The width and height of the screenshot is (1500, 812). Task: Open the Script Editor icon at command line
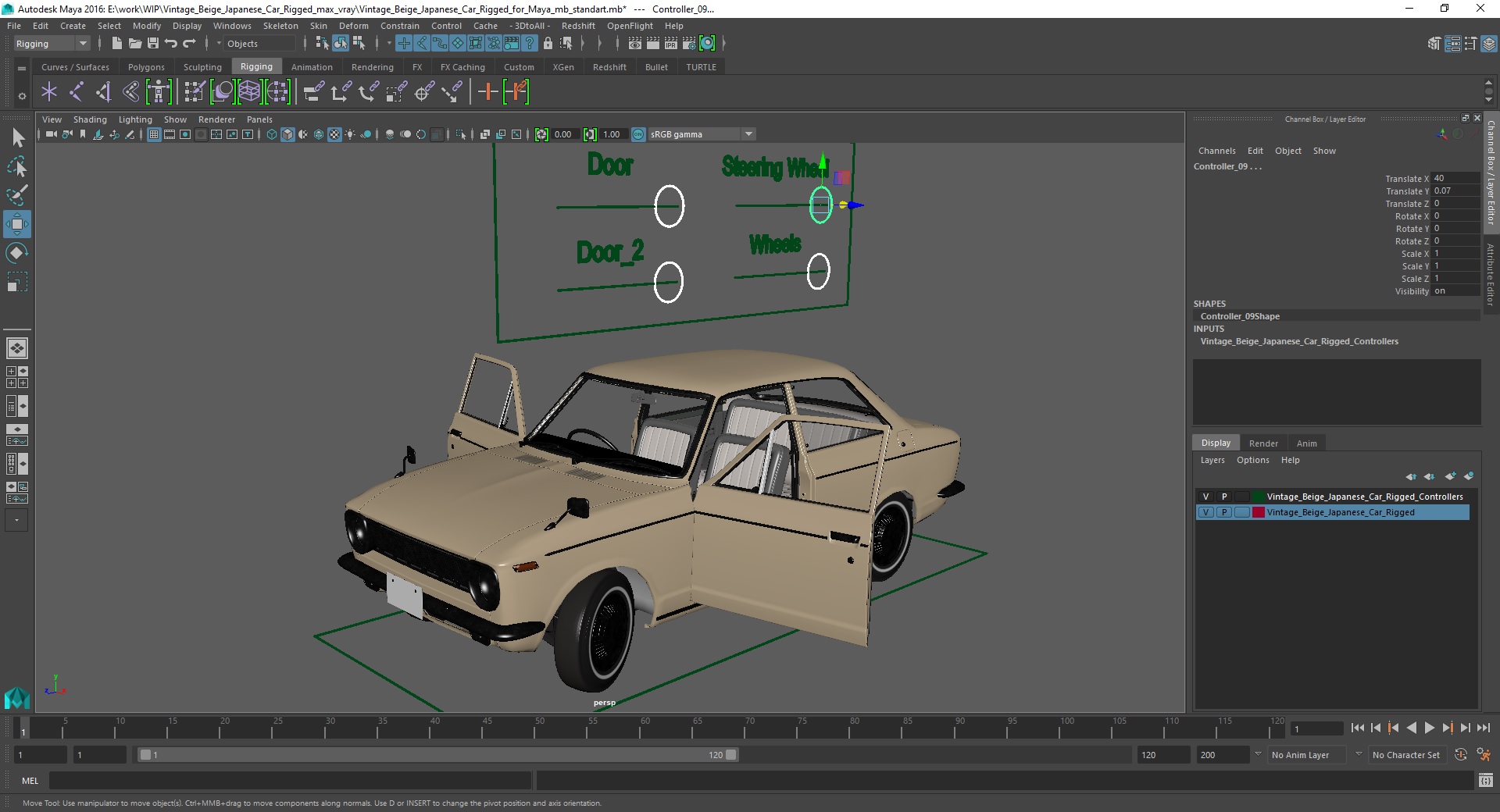click(1485, 780)
